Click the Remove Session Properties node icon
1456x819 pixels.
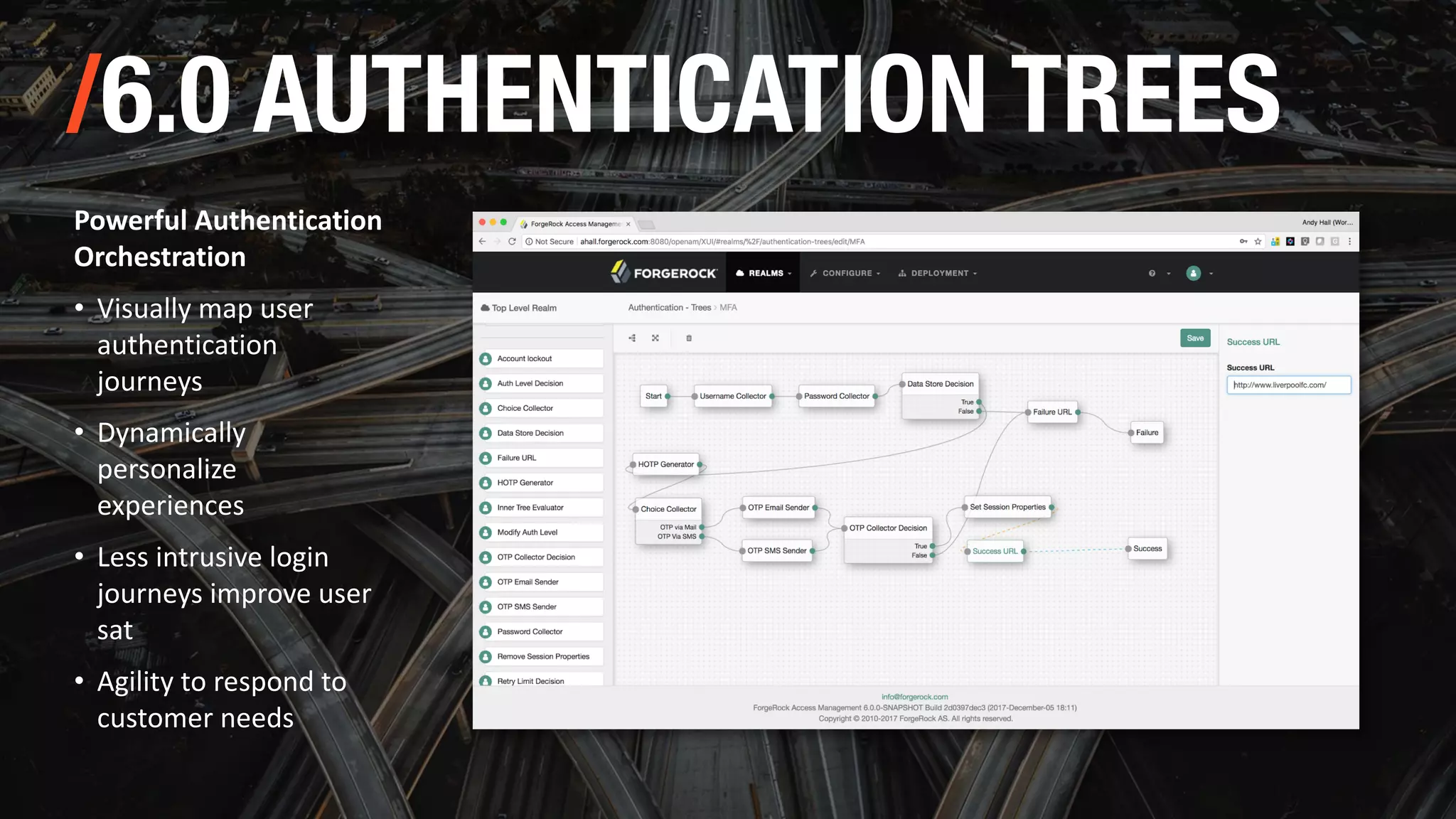486,657
